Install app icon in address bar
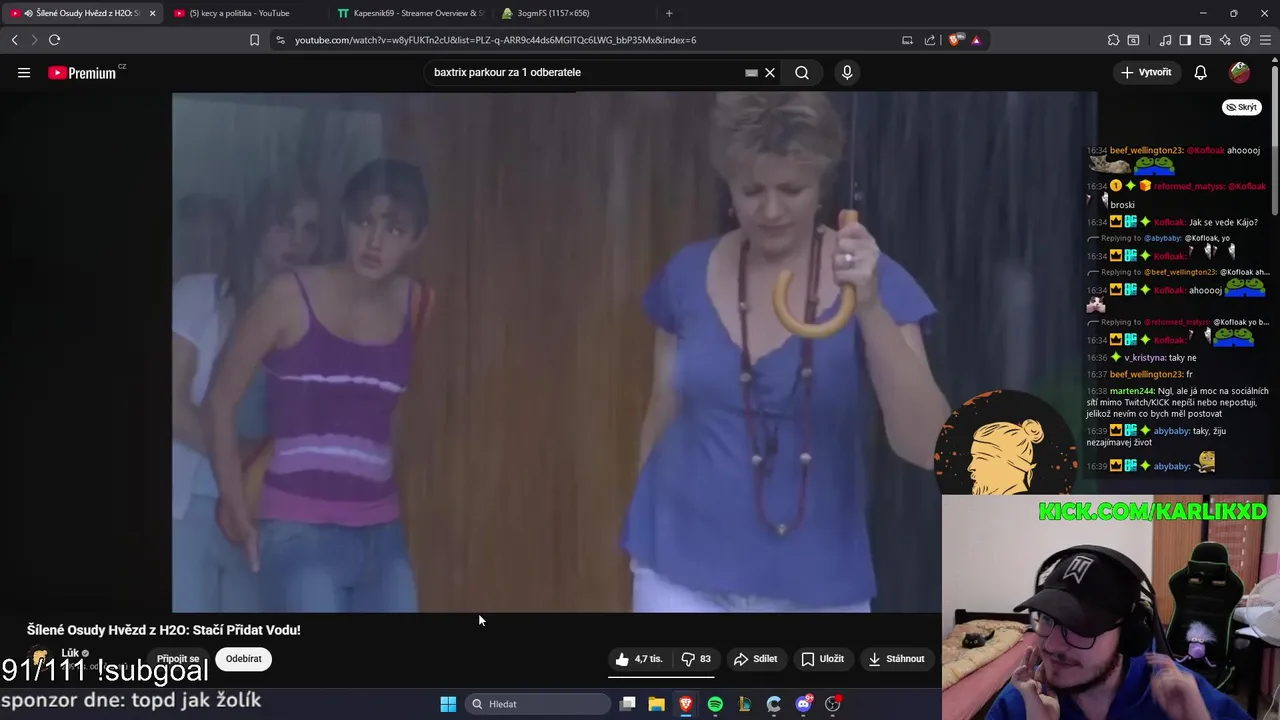The image size is (1280, 720). [x=907, y=40]
